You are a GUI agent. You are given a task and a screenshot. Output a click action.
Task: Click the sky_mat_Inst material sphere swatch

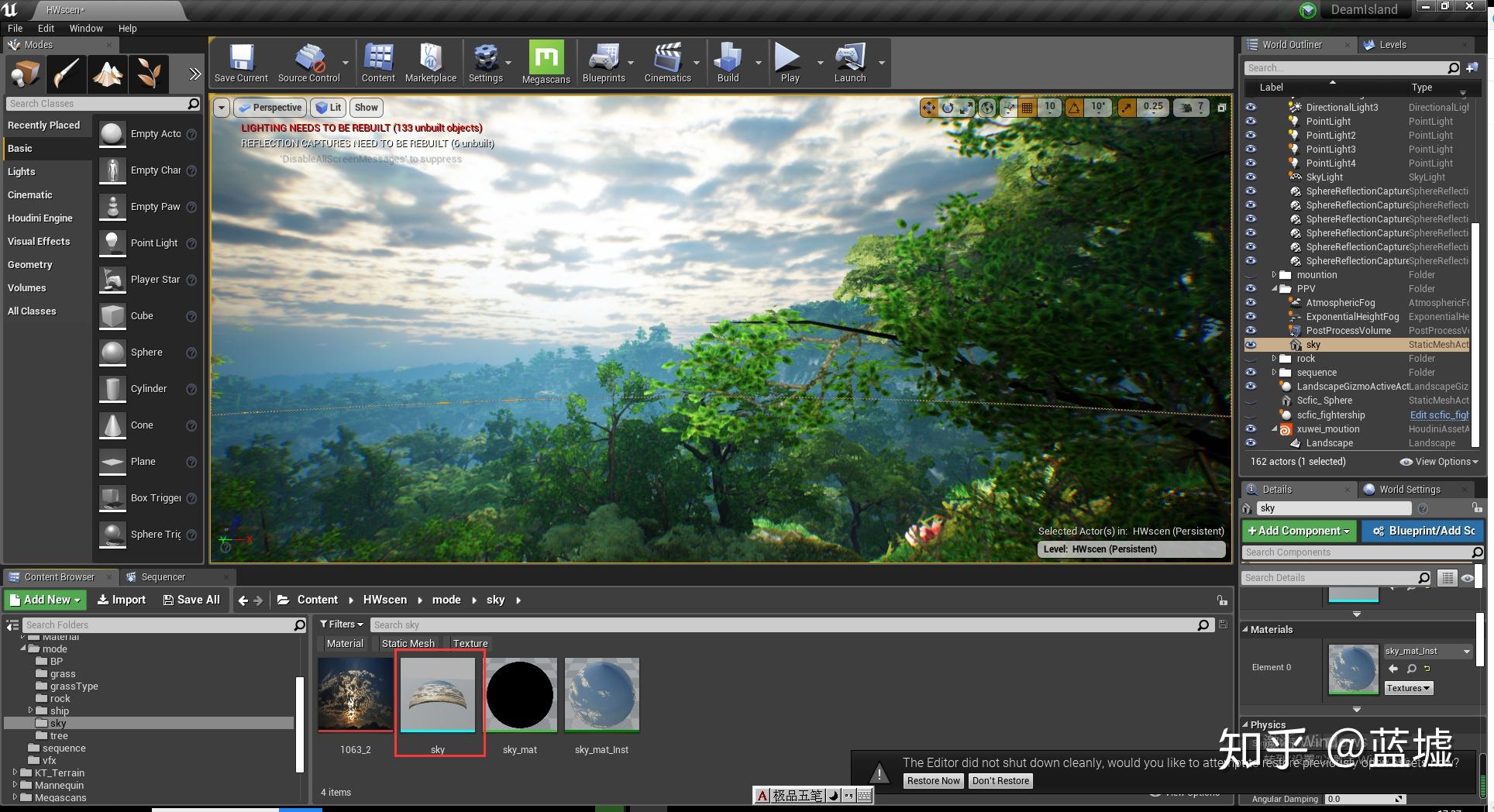point(1353,669)
